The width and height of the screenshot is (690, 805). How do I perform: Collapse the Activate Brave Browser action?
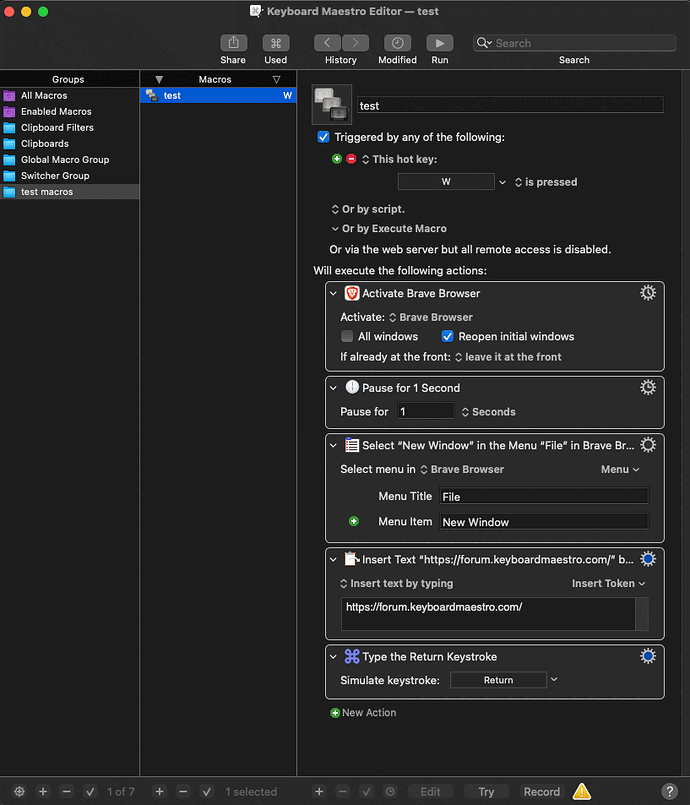click(333, 294)
